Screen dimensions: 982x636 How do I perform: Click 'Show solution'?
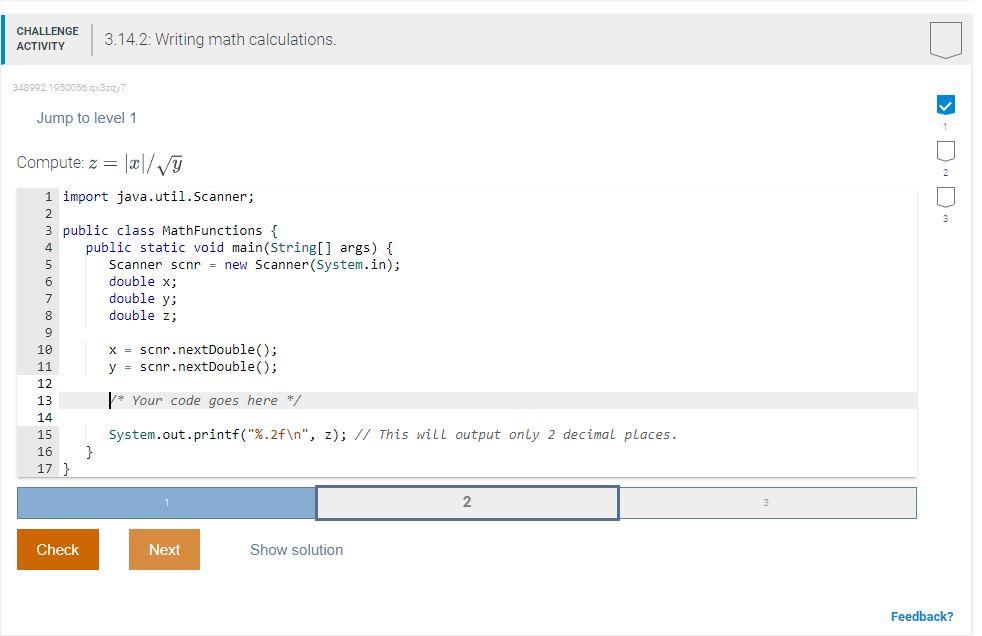click(x=296, y=549)
